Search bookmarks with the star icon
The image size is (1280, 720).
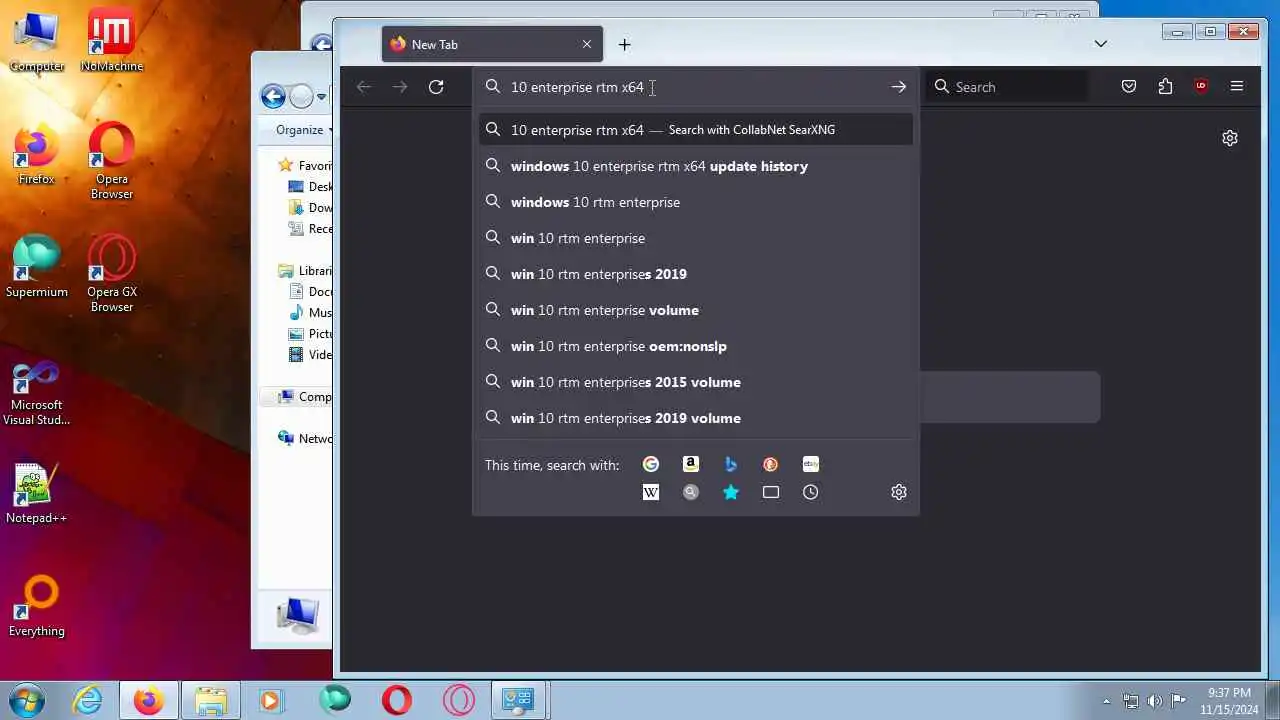tap(731, 492)
